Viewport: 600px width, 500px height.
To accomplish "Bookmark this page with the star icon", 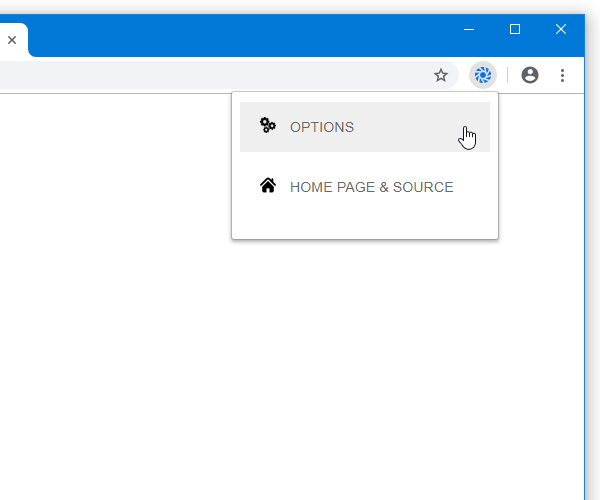I will (441, 75).
